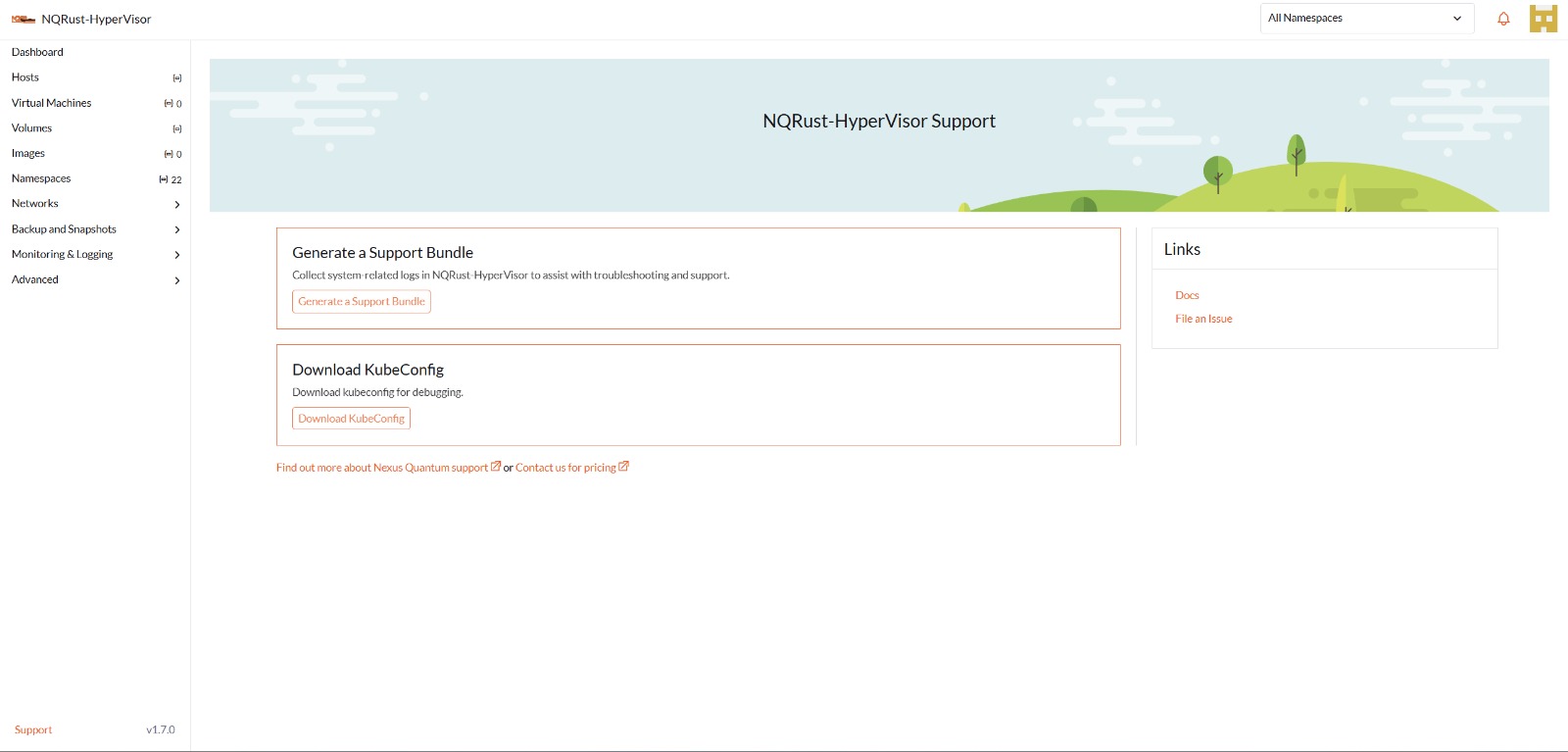
Task: Expand Monitoring & Logging section
Action: (x=95, y=255)
